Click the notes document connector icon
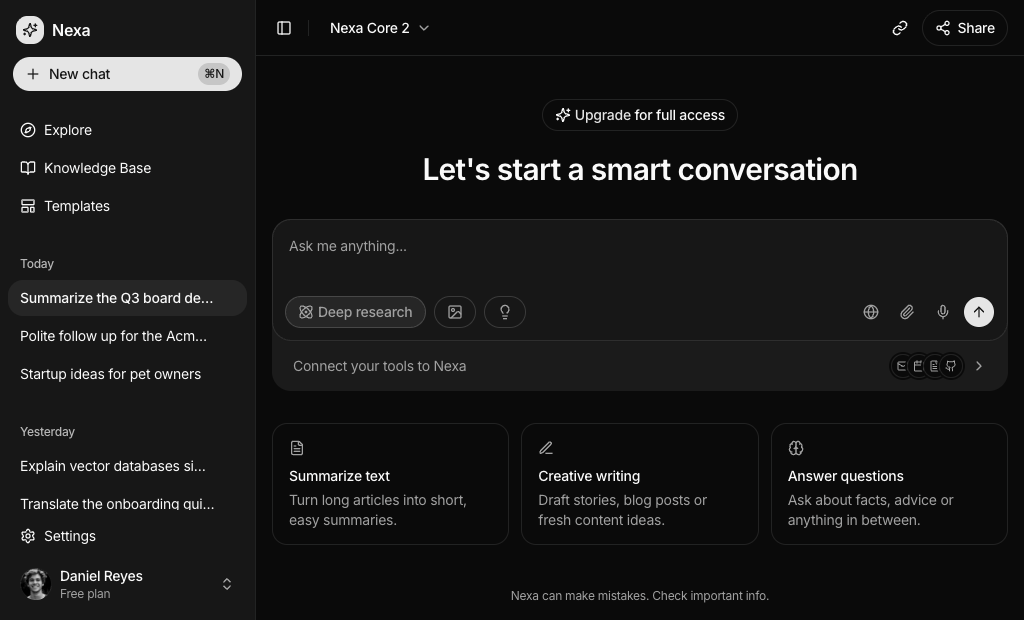The width and height of the screenshot is (1024, 620). tap(935, 366)
